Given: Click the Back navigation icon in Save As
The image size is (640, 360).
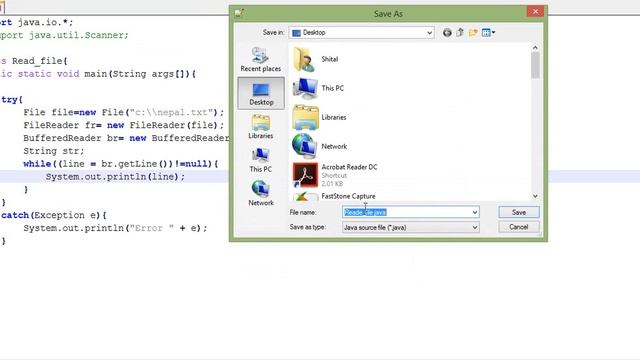Looking at the screenshot, I should pos(447,33).
